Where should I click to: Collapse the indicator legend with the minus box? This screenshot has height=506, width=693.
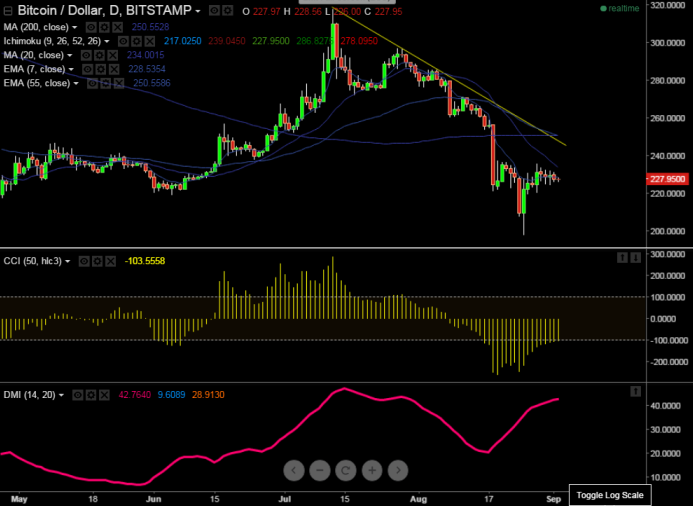[x=8, y=11]
